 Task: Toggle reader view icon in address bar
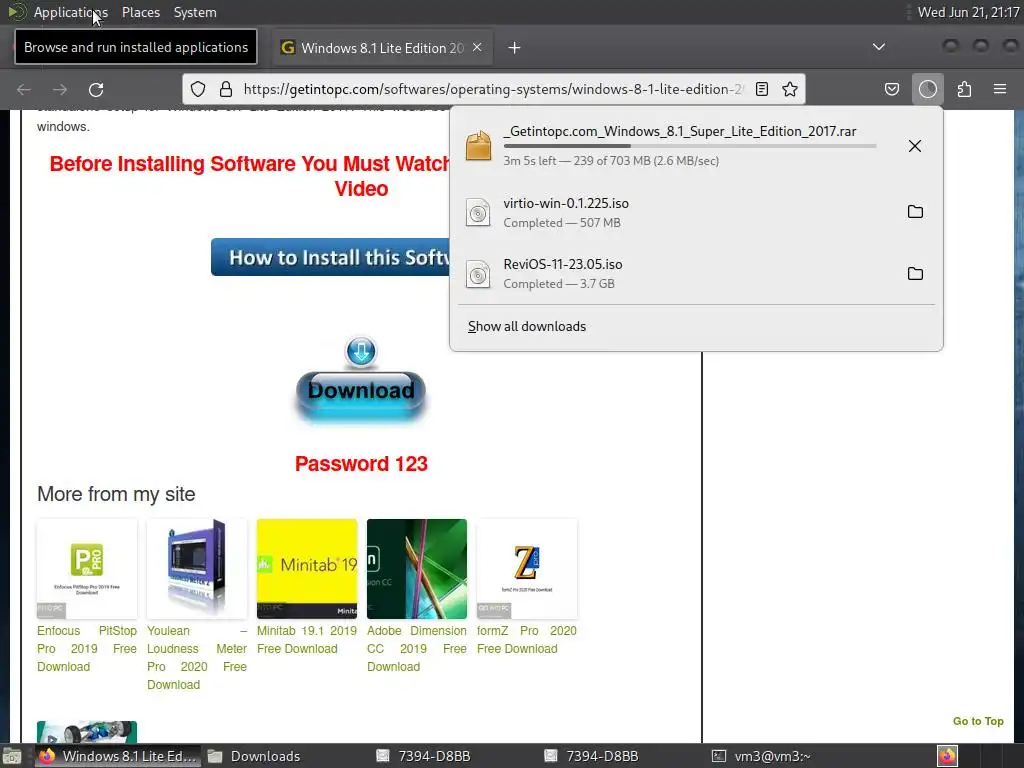[x=761, y=89]
